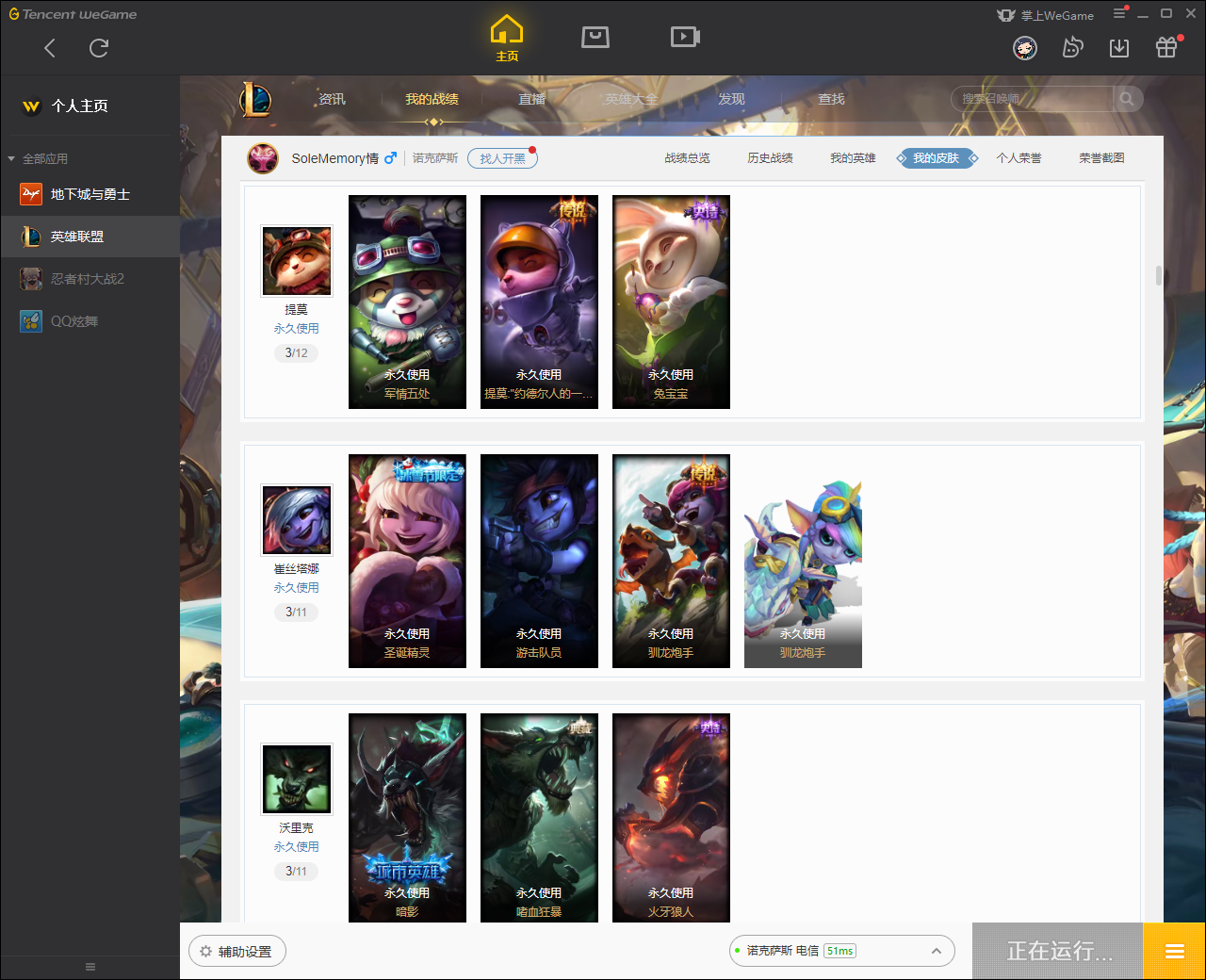Viewport: 1206px width, 980px height.
Task: Click the skin list scrollbar thumb
Action: click(1158, 275)
